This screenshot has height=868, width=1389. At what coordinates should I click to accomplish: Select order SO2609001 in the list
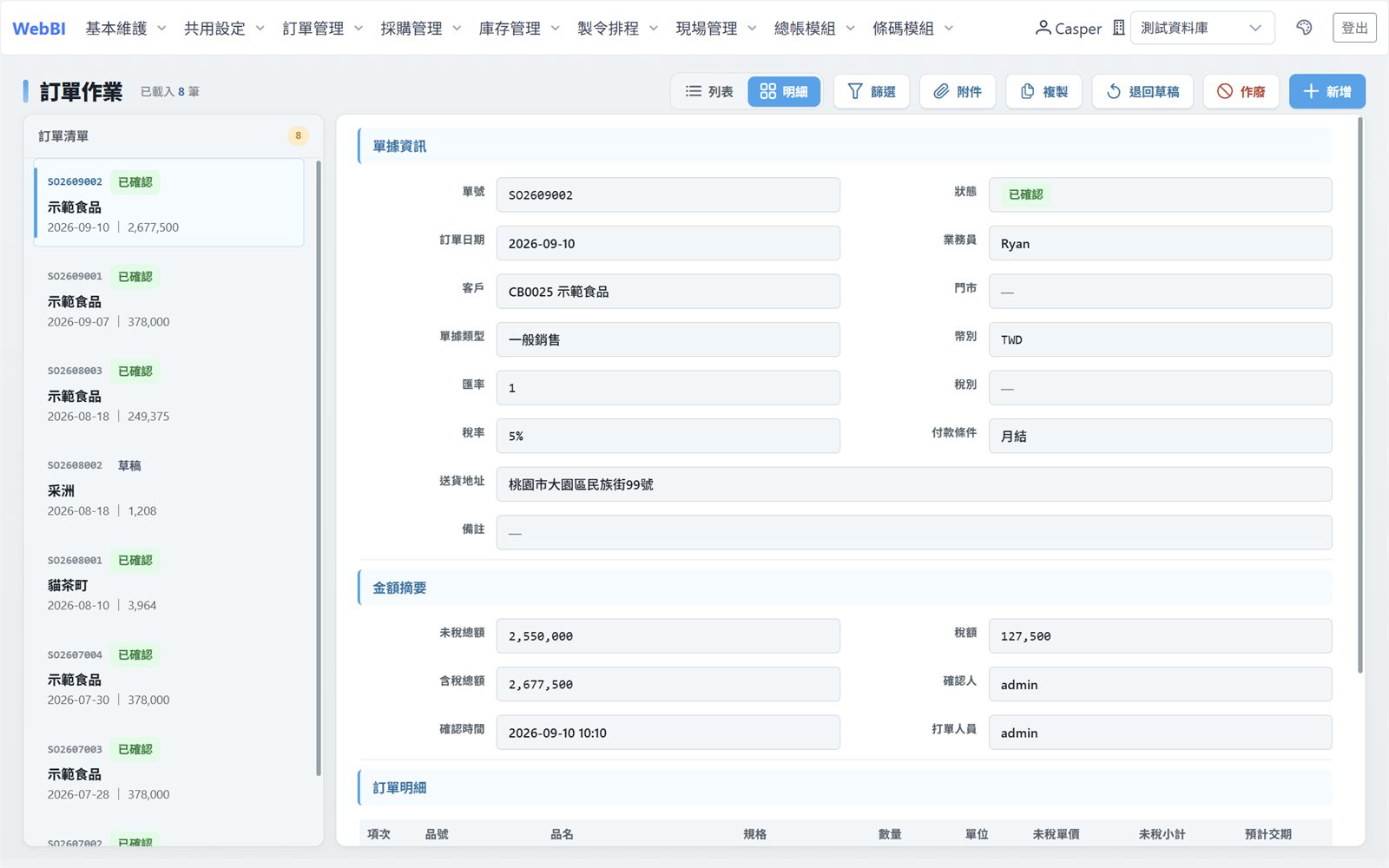pyautogui.click(x=169, y=298)
